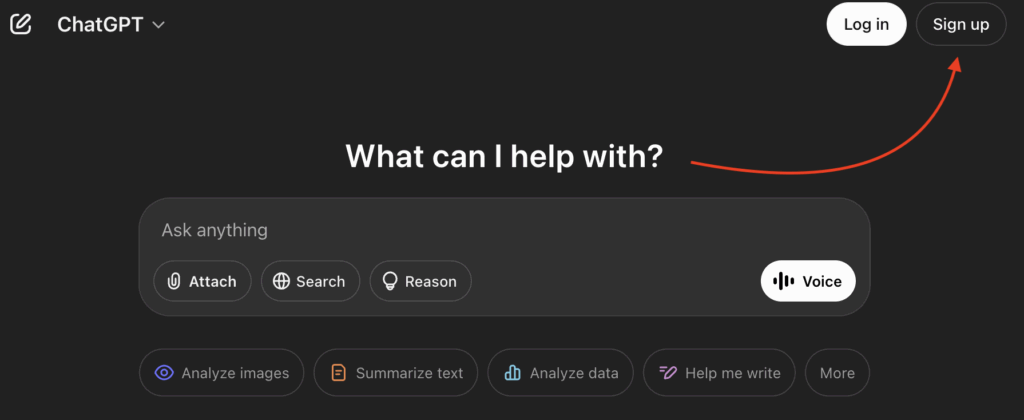Click the globe icon in Search

click(x=281, y=282)
